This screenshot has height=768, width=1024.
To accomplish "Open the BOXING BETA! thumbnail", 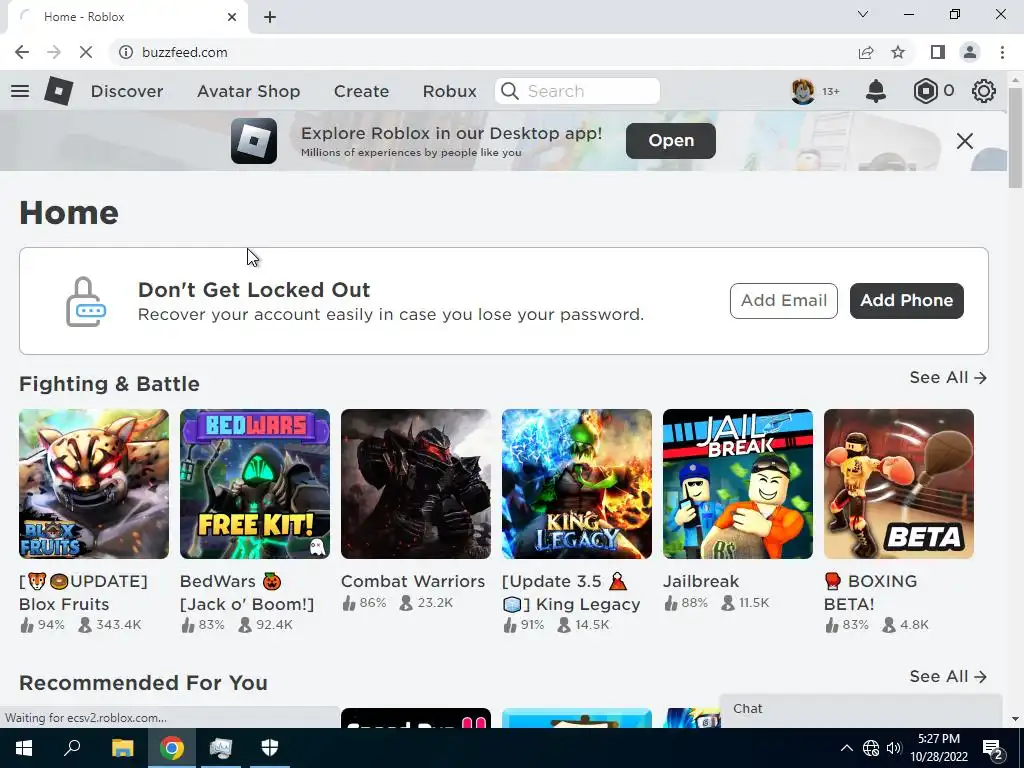I will (899, 484).
